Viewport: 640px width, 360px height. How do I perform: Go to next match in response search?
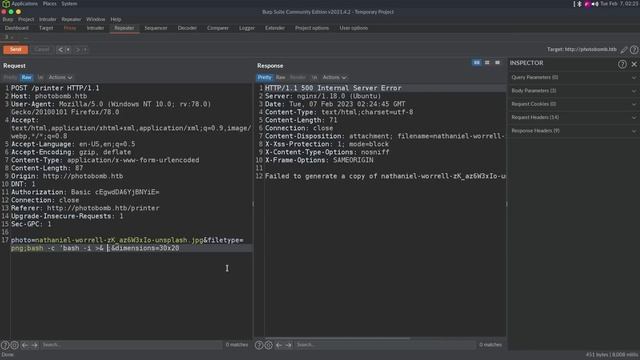289,345
